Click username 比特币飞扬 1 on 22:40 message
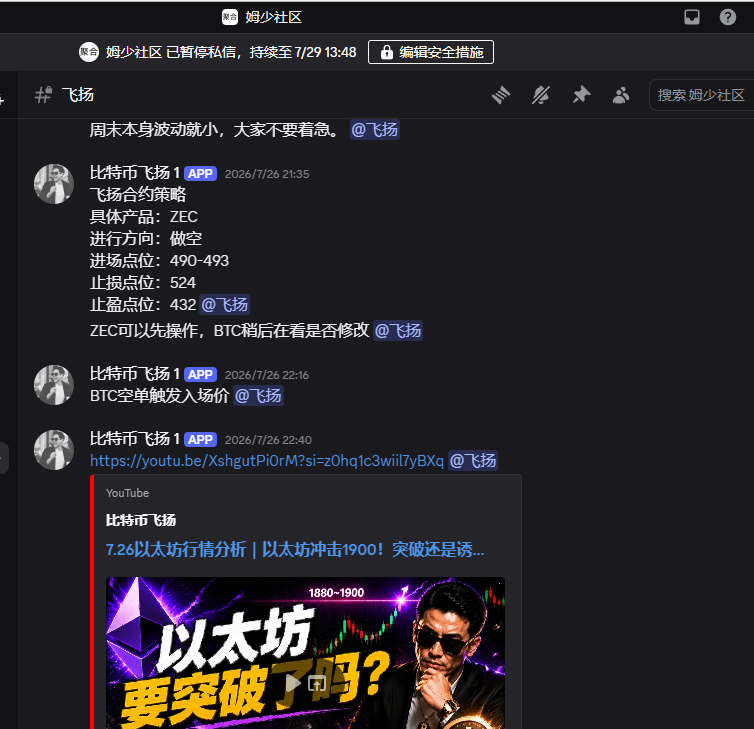754x729 pixels. 135,439
